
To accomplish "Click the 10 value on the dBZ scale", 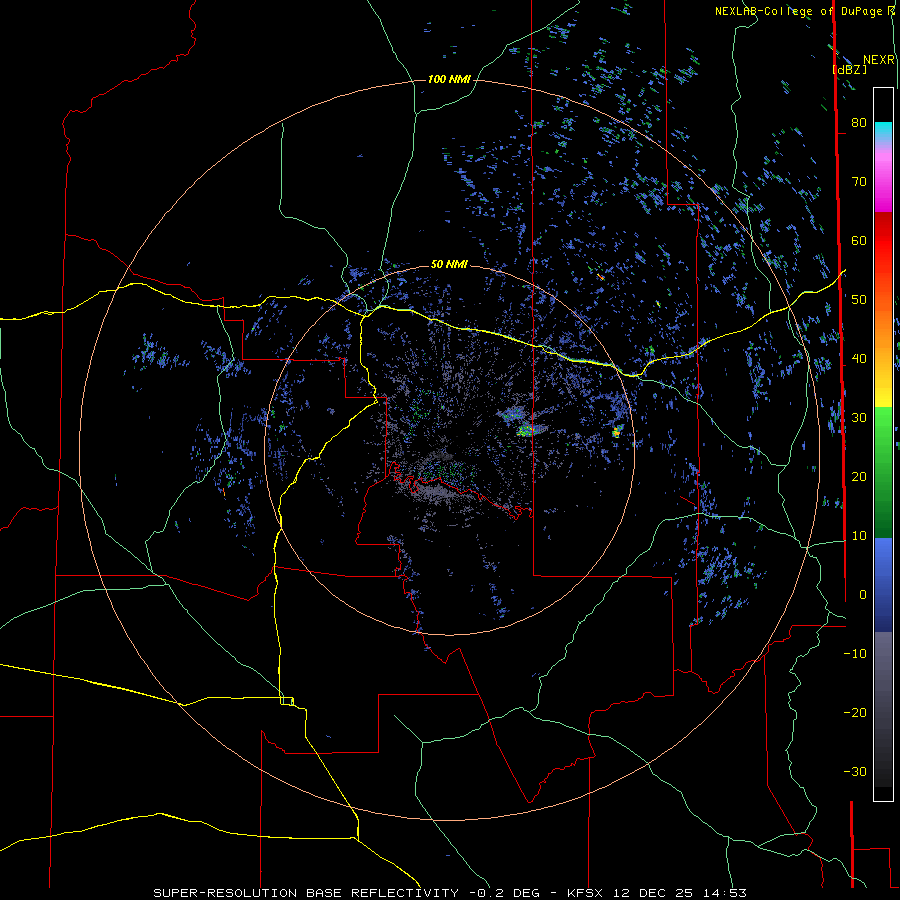I will pyautogui.click(x=859, y=536).
